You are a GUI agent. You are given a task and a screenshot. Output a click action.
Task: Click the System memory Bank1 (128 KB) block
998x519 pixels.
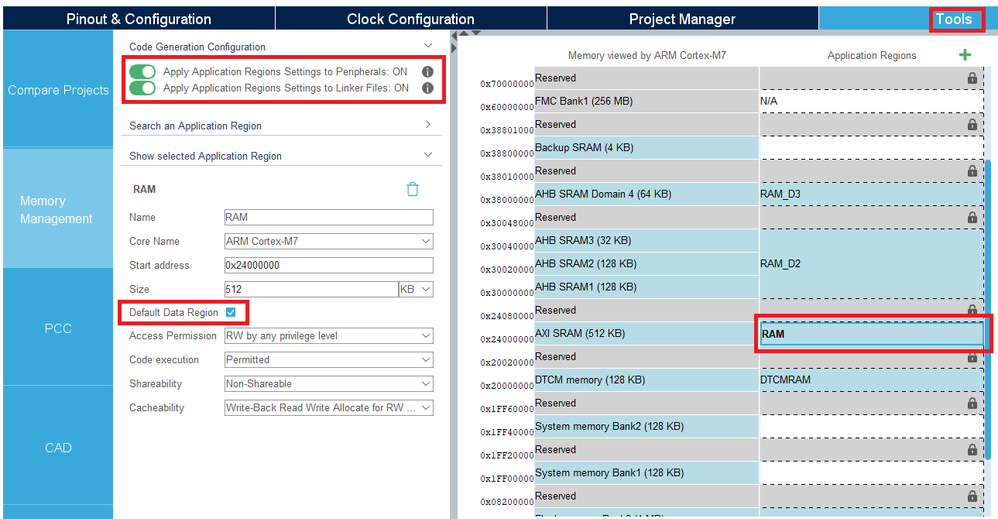click(x=646, y=473)
